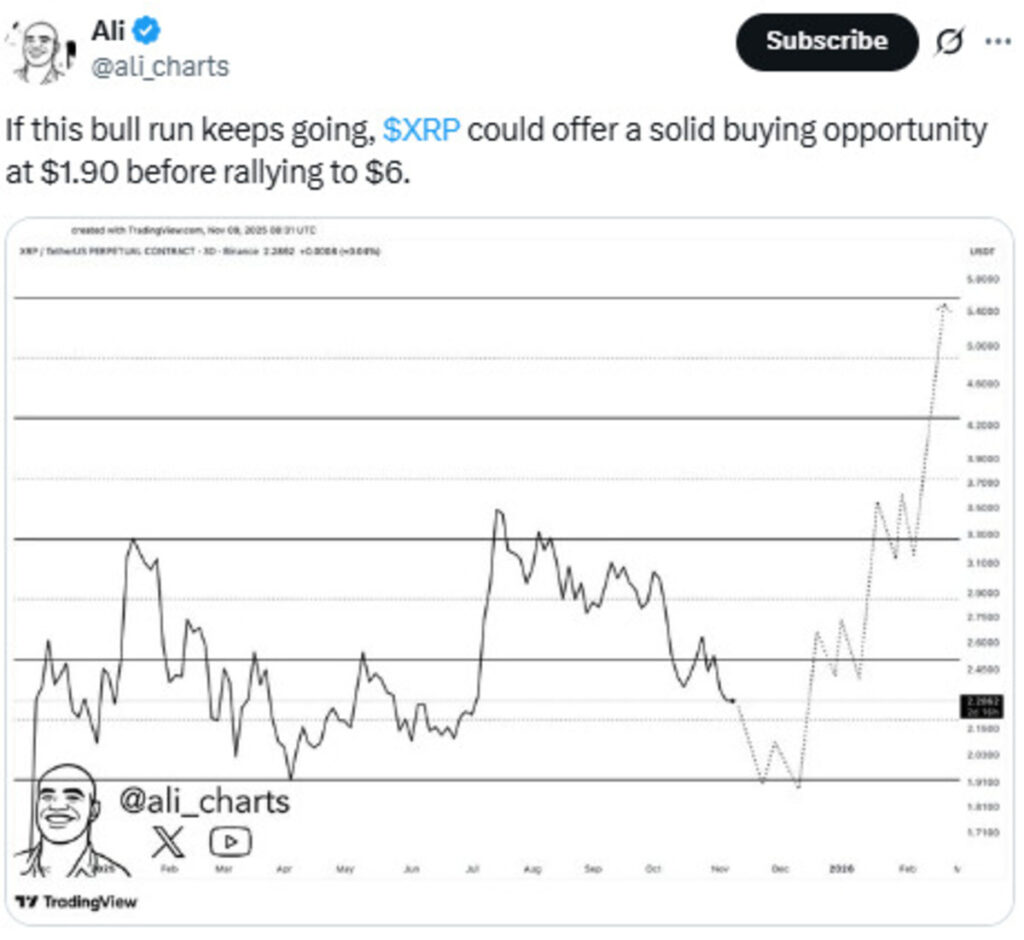Open the Grok slashed-circle icon

[x=948, y=42]
